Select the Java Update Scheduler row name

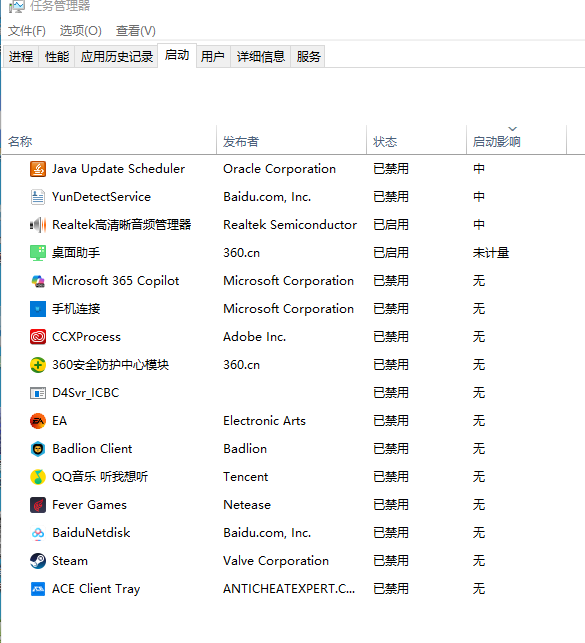(x=118, y=169)
